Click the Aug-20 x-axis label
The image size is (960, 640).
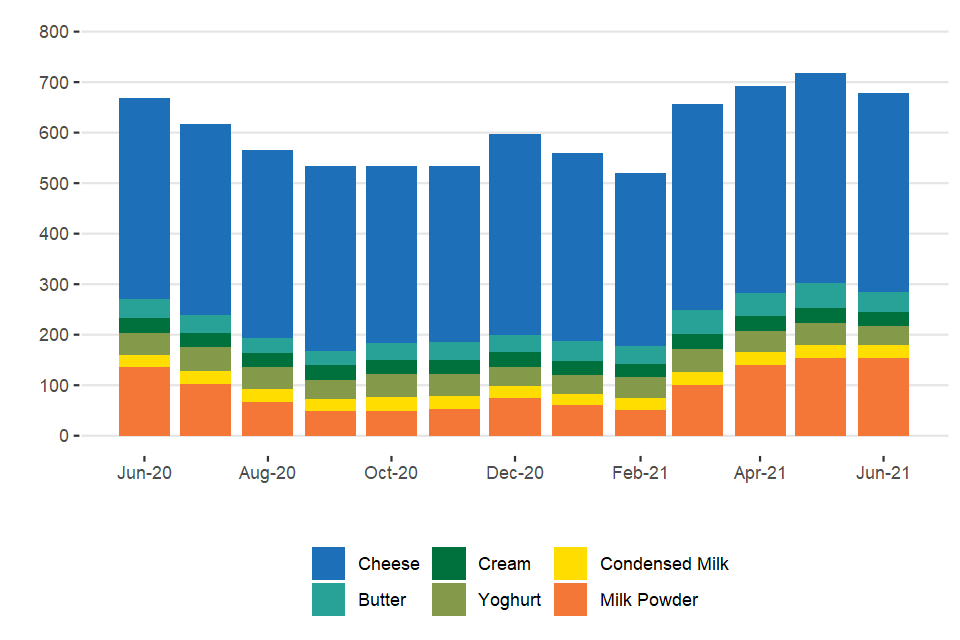pos(267,473)
